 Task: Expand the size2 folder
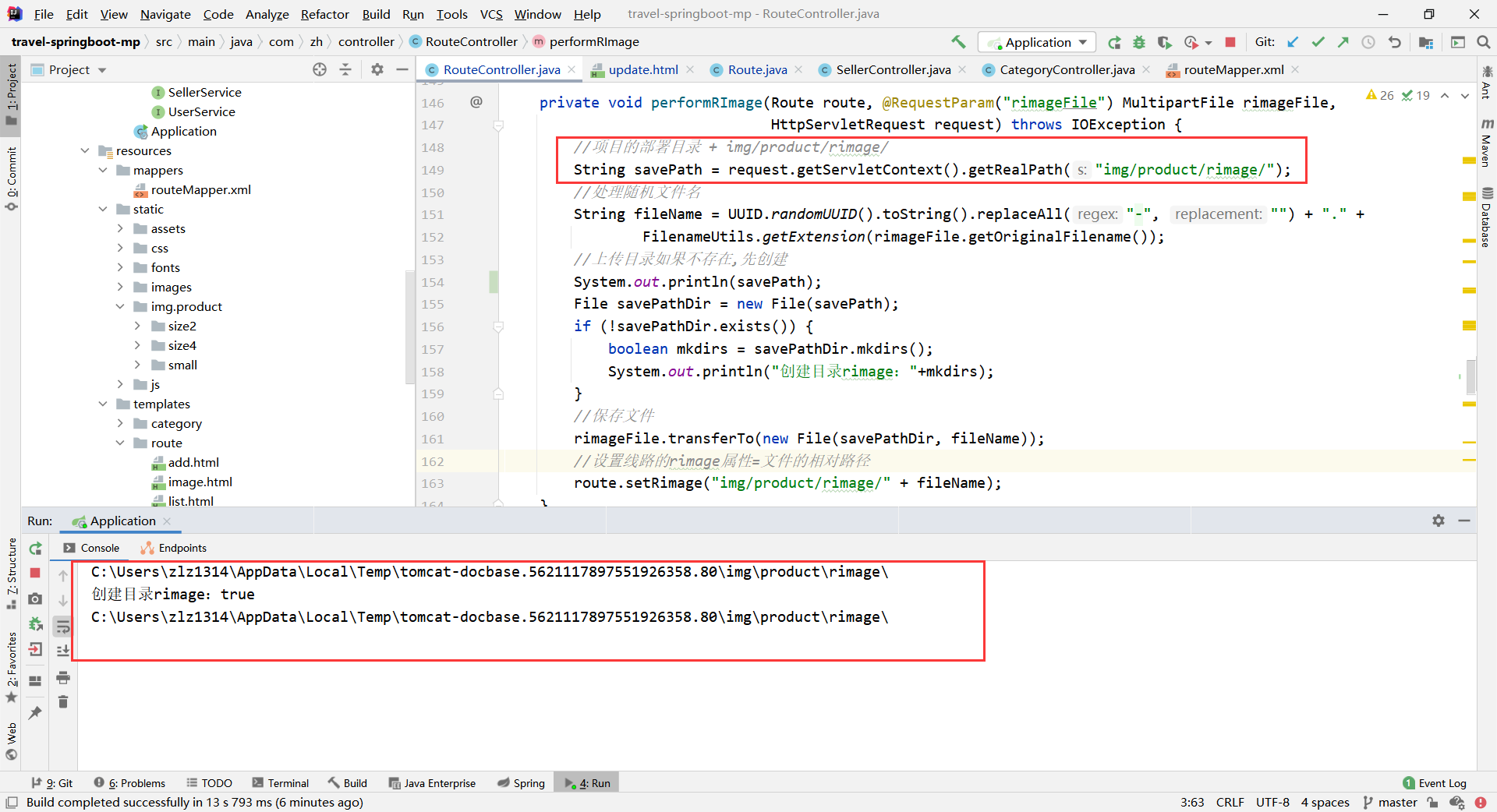coord(137,326)
